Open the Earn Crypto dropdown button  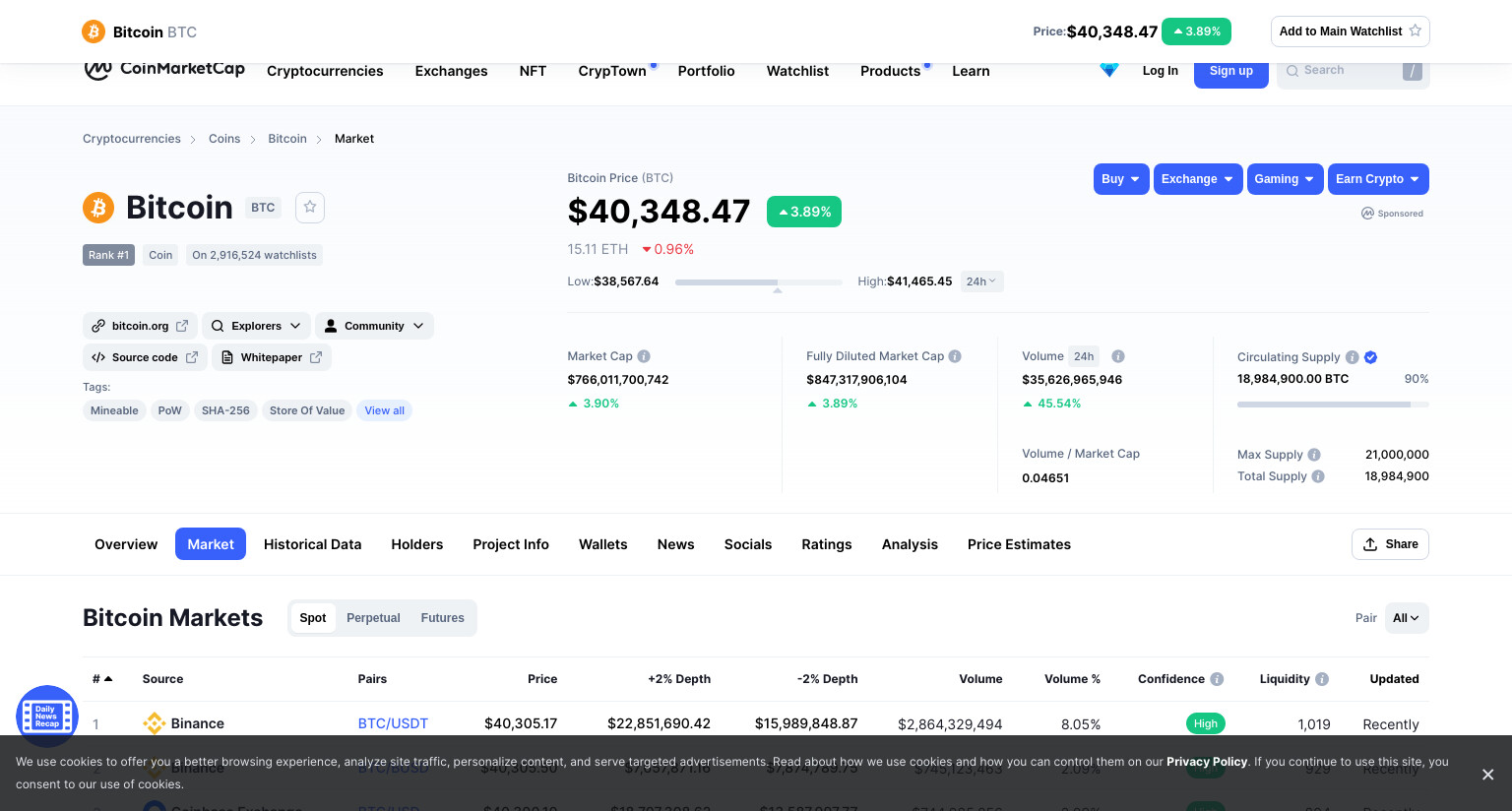point(1378,179)
